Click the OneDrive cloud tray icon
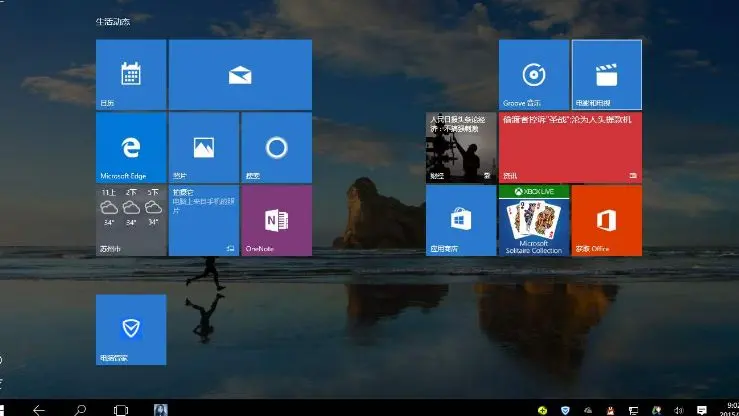This screenshot has width=739, height=416. click(588, 410)
